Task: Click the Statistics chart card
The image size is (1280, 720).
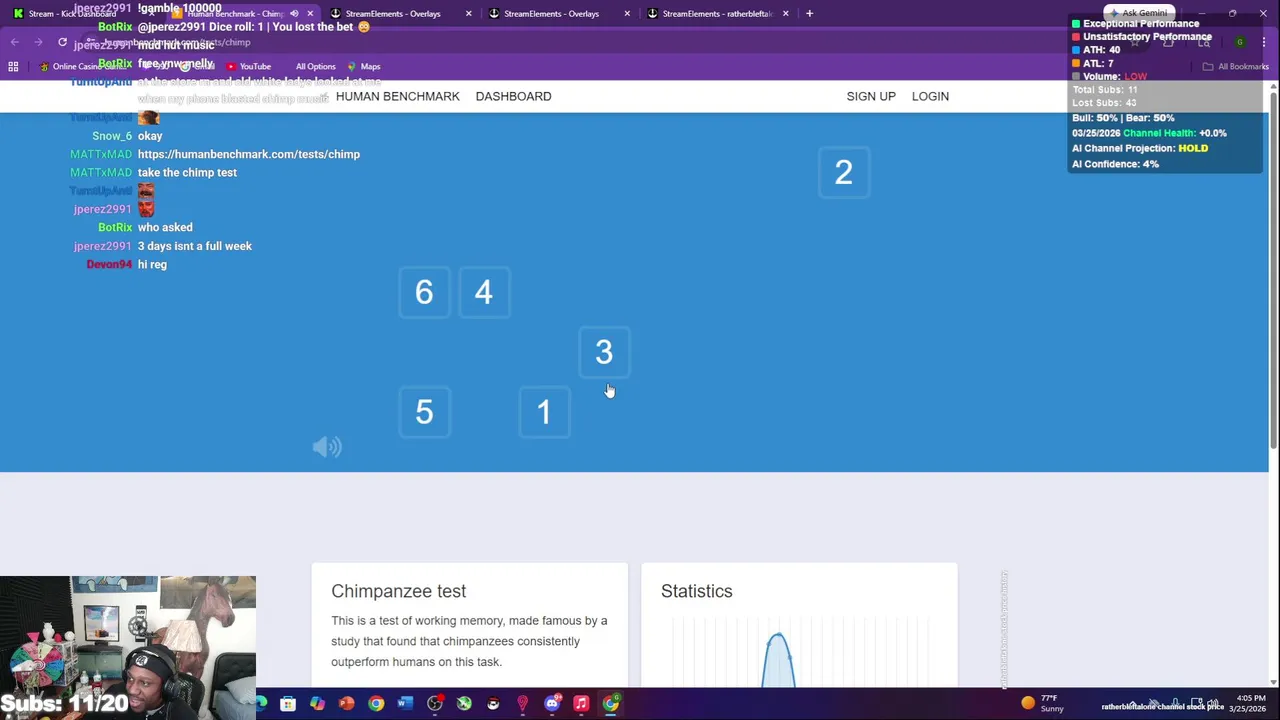Action: (799, 625)
